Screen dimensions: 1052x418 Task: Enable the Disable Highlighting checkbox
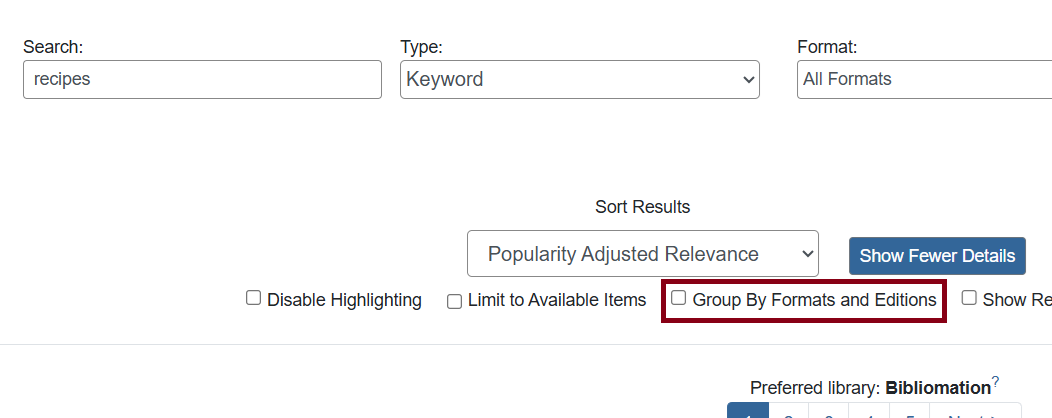pos(254,298)
